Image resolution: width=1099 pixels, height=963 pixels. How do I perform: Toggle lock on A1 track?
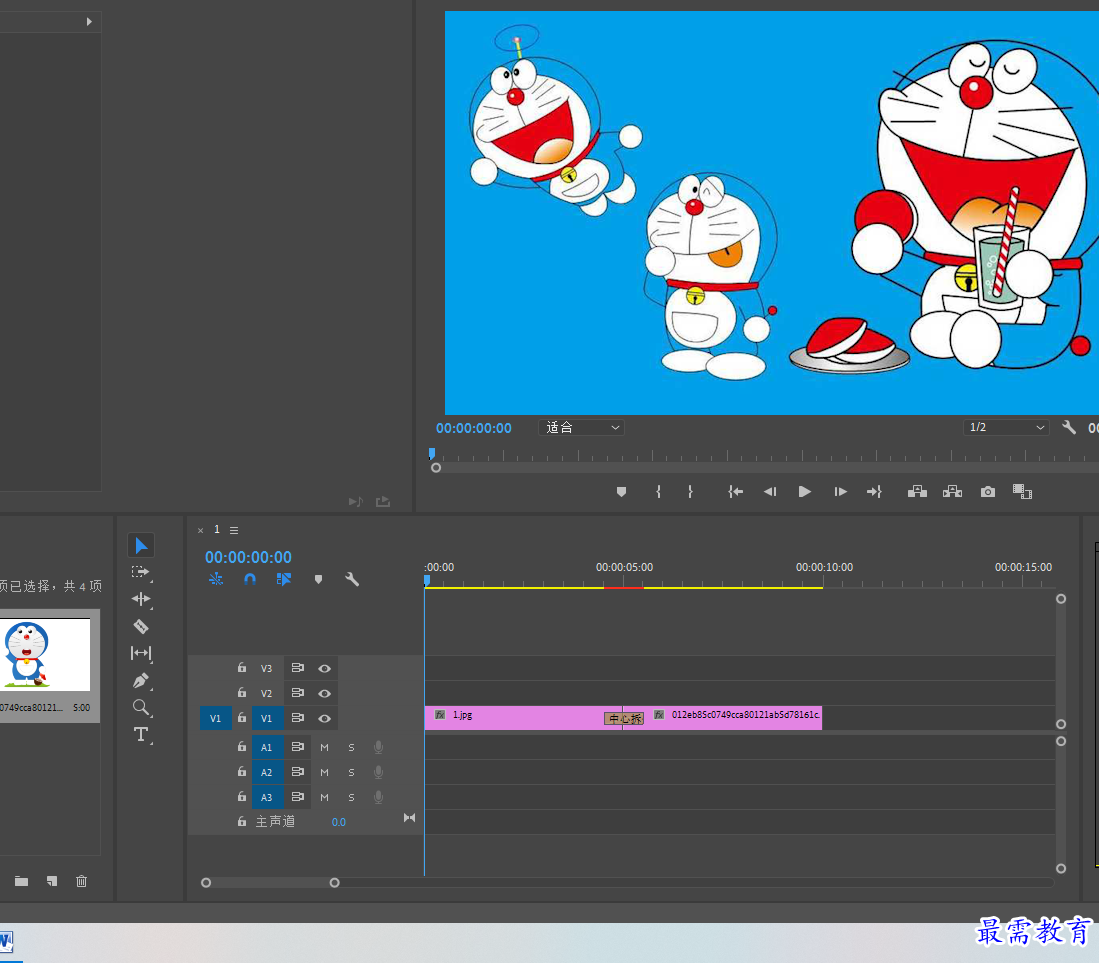pos(242,747)
